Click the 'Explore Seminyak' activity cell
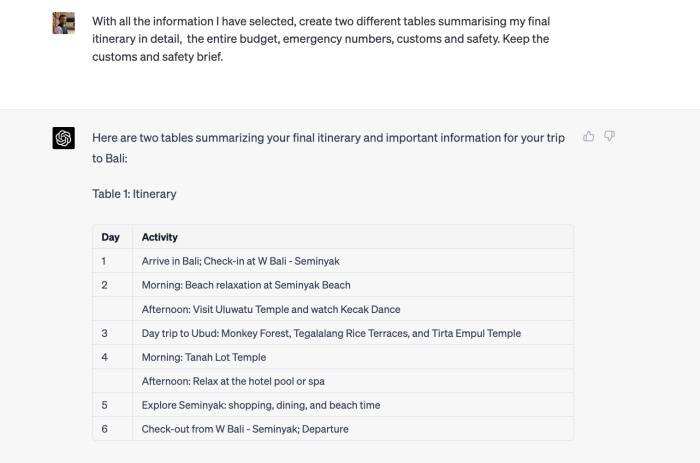The height and width of the screenshot is (463, 700). [261, 405]
